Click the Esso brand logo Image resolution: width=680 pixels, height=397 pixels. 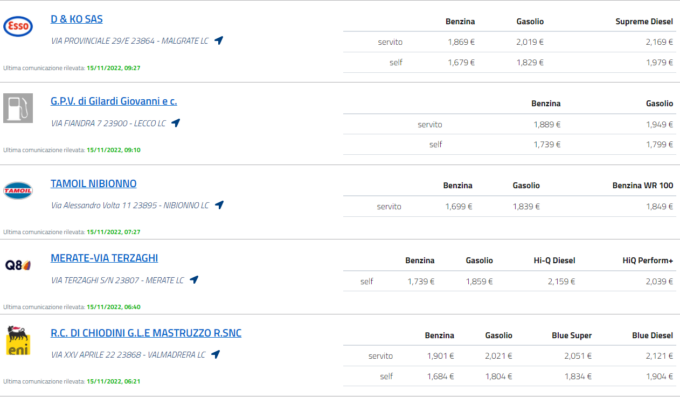click(18, 26)
